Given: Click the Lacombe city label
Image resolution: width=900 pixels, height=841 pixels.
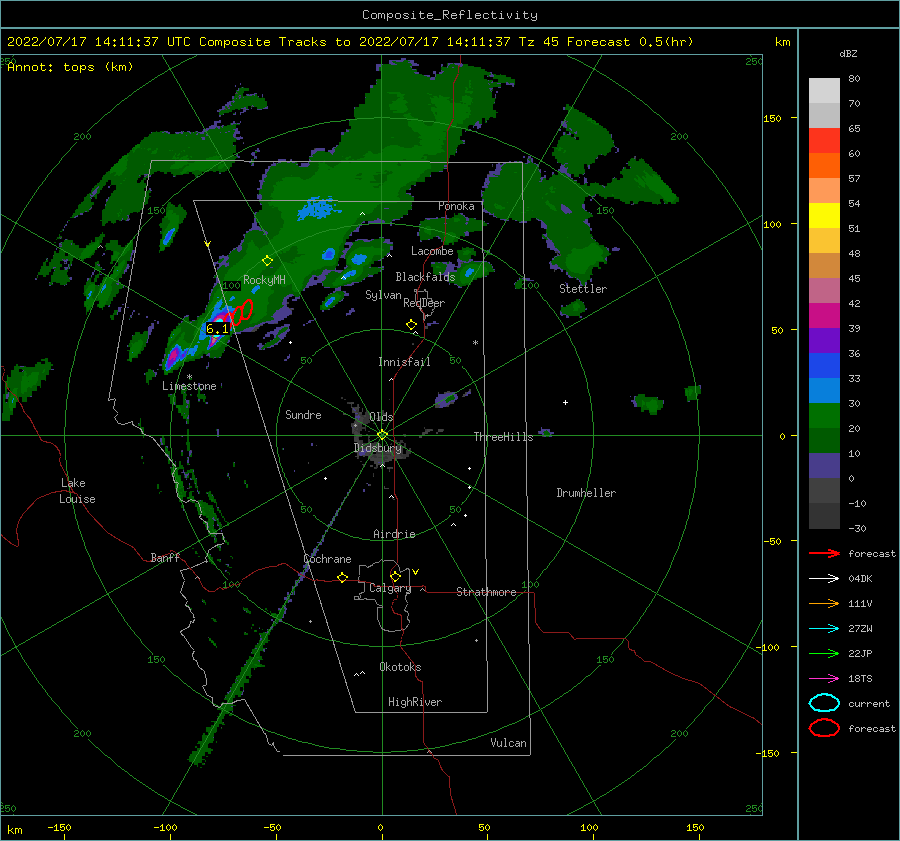Looking at the screenshot, I should click(x=432, y=251).
